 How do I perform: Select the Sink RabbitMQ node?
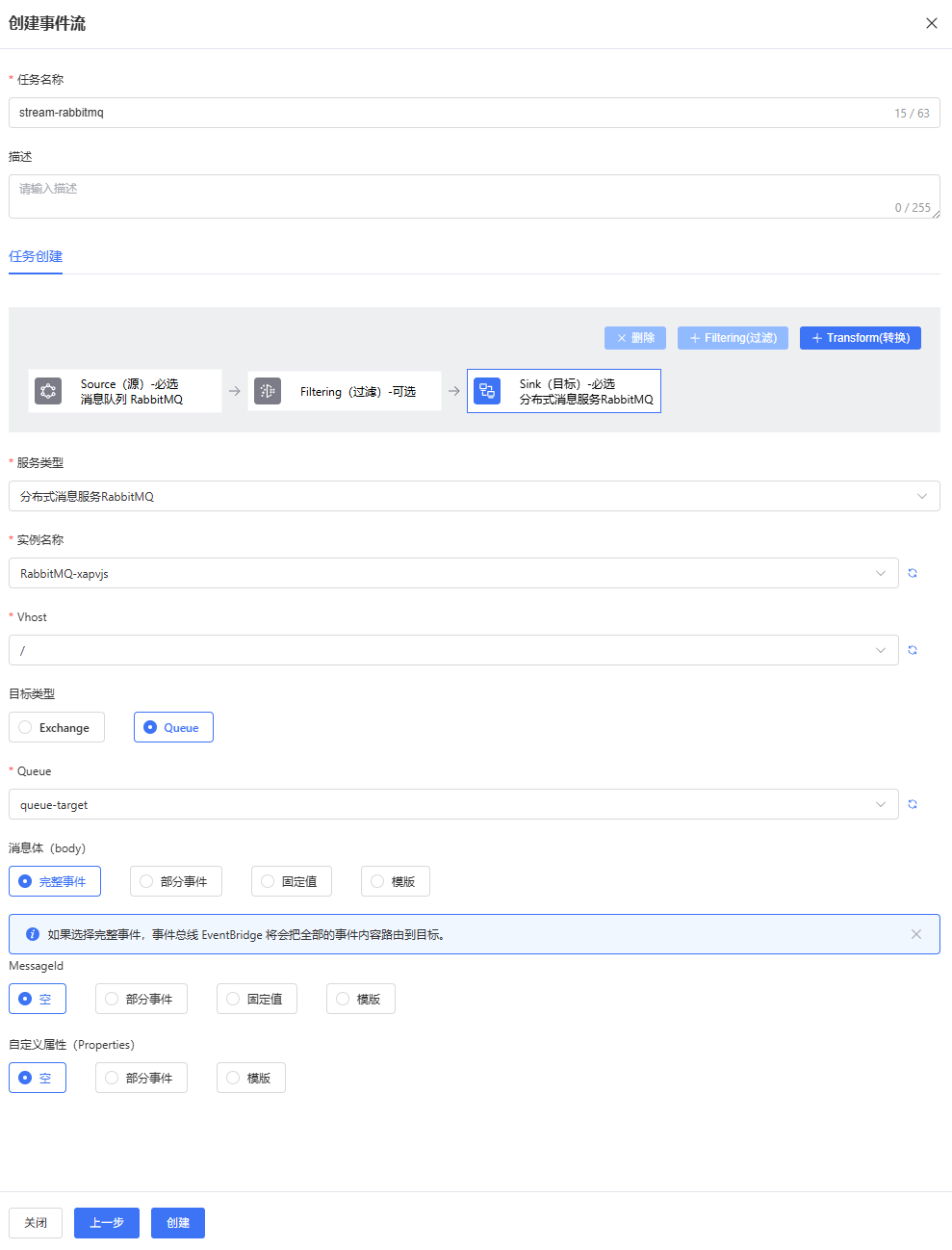[x=564, y=391]
